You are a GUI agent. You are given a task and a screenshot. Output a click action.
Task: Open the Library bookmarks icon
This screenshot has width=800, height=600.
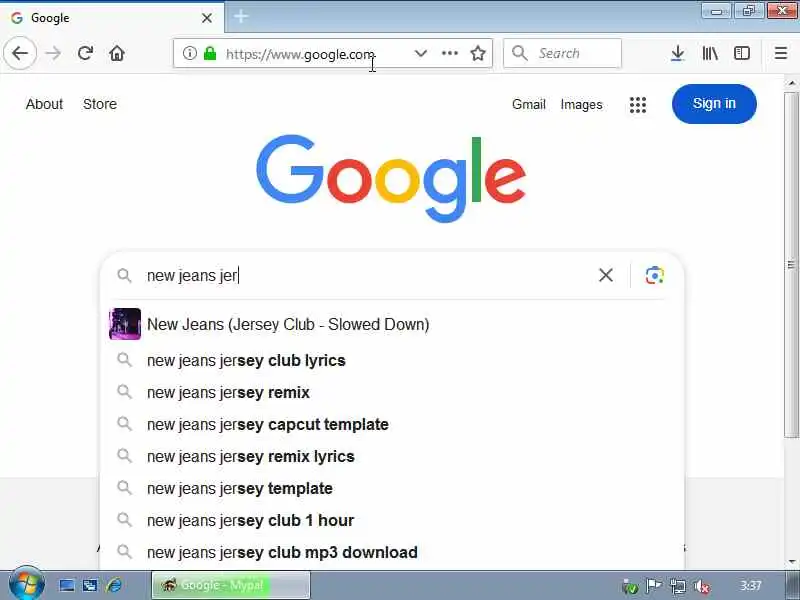[710, 53]
